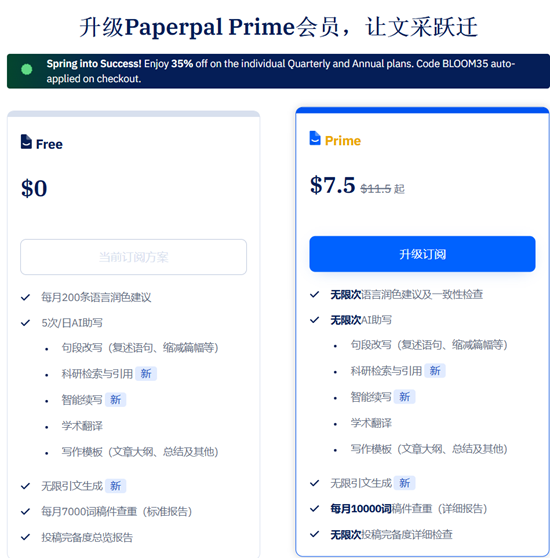Click the checkmark beside 投稿完备度总览报告
This screenshot has width=550, height=558.
(25, 537)
